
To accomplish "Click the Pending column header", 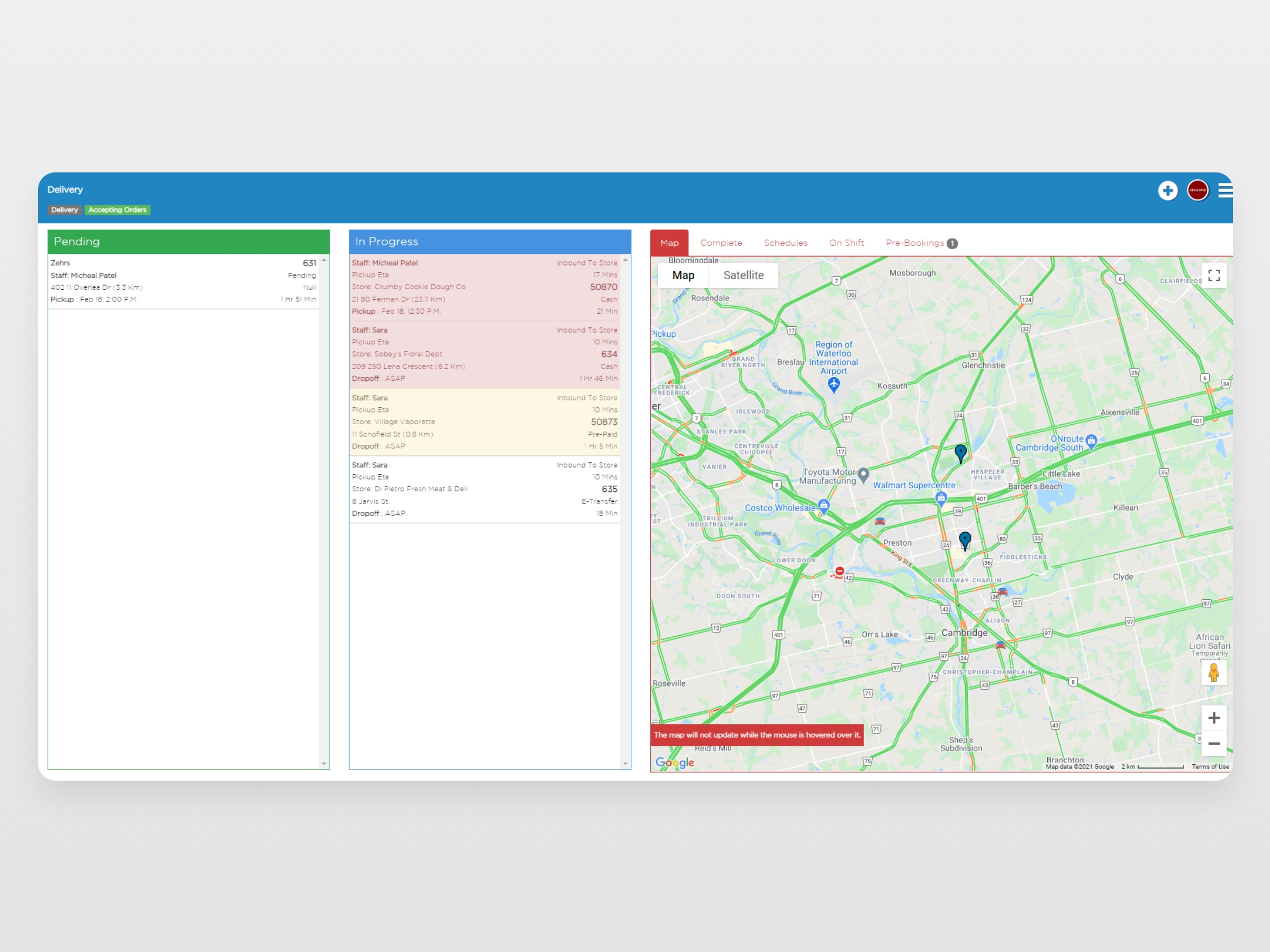I will point(188,242).
